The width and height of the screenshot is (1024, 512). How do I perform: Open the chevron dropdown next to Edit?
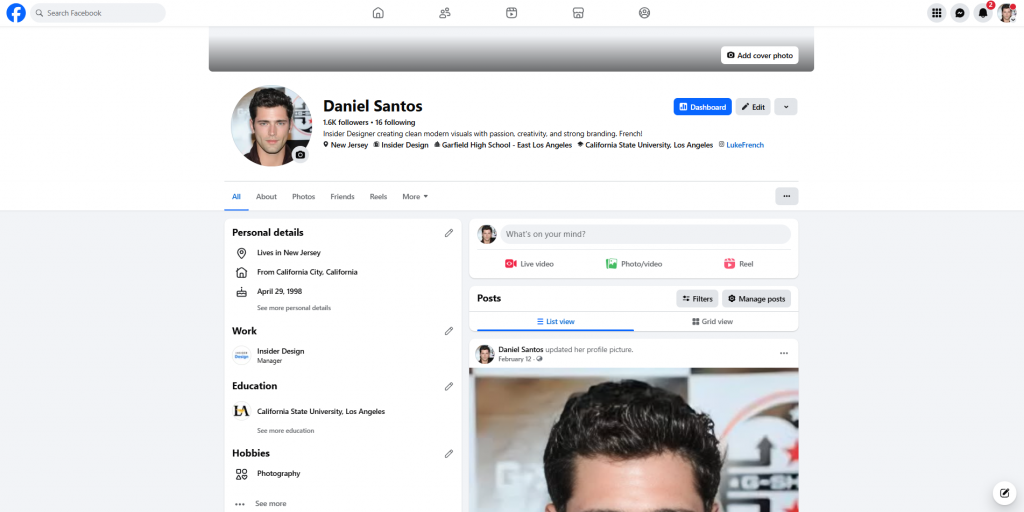coord(786,107)
